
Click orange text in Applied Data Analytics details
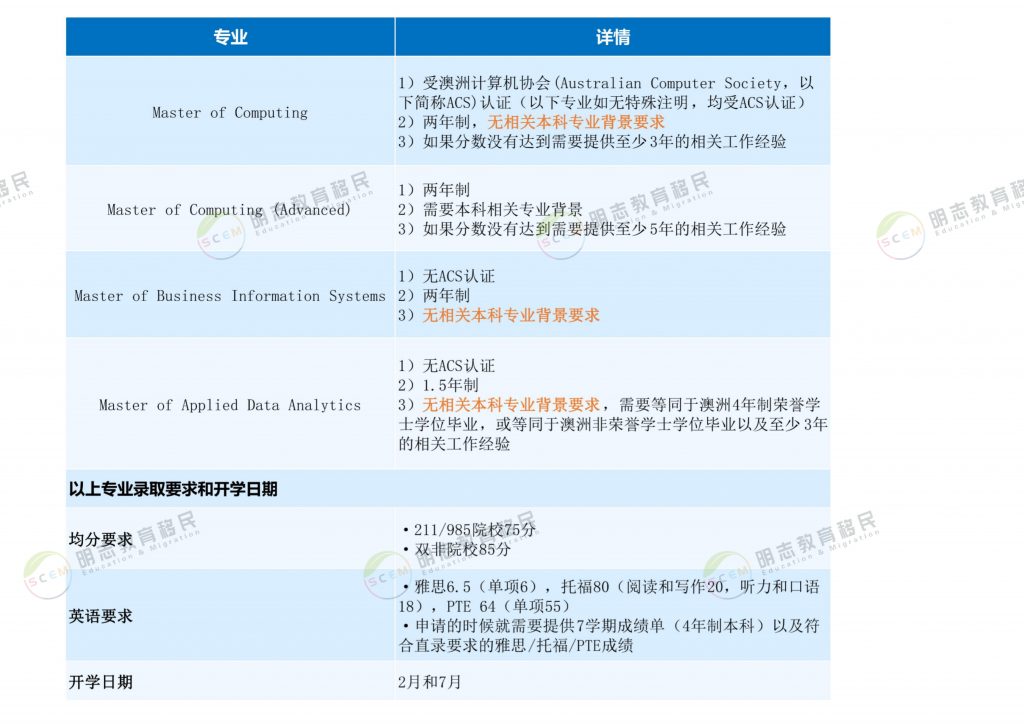click(x=510, y=405)
